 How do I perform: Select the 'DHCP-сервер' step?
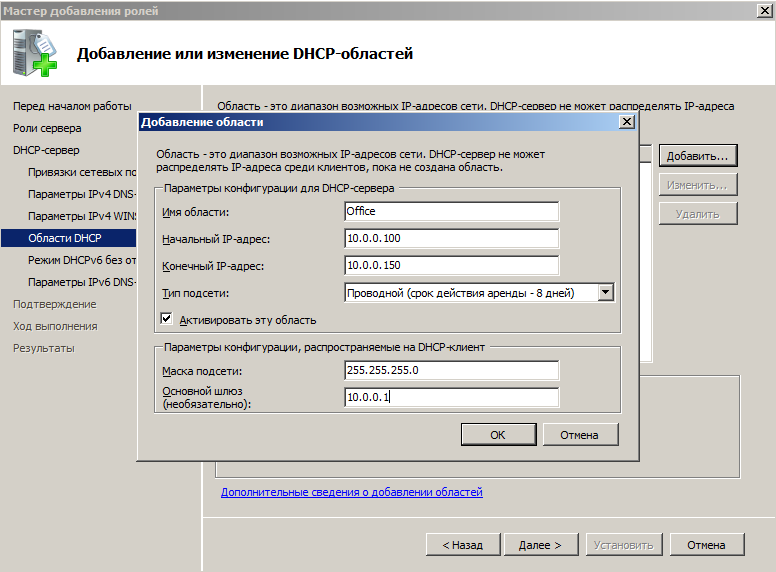[x=46, y=150]
